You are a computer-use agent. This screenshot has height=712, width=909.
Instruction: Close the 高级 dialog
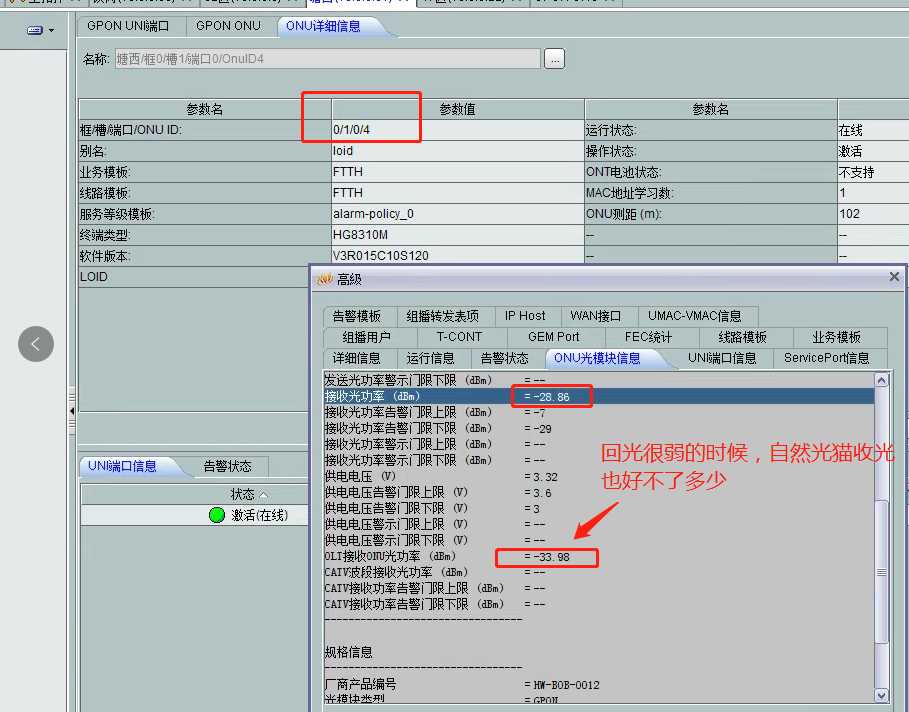point(894,278)
